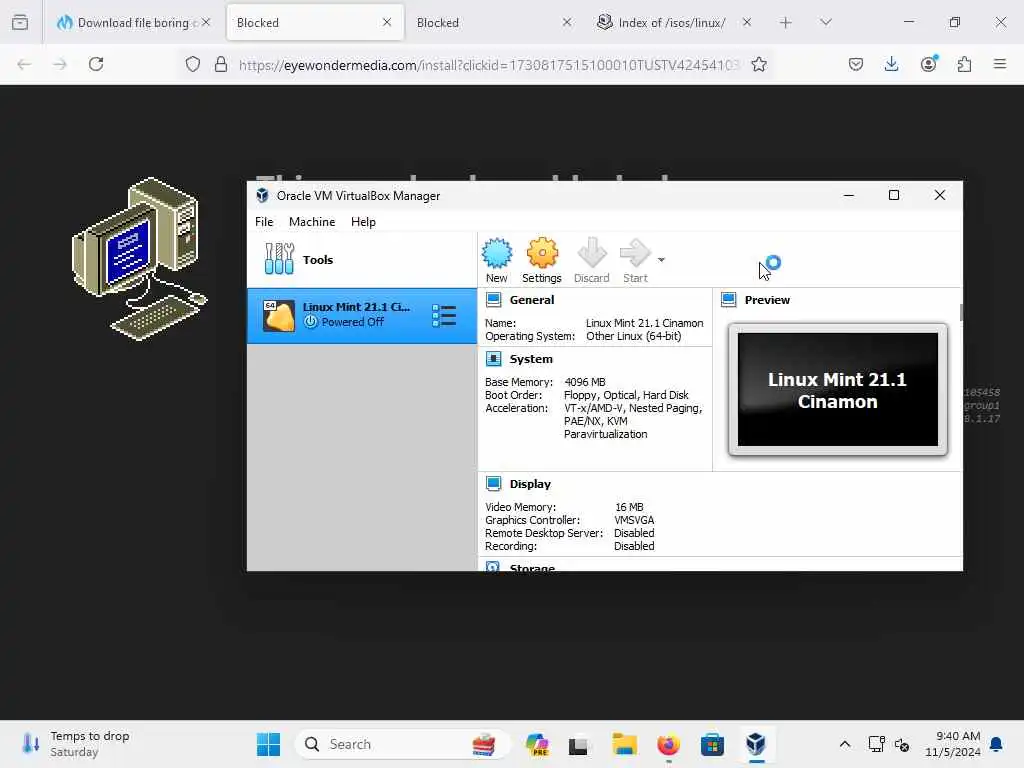1024x768 pixels.
Task: Click the Firefox View icon
Action: [x=20, y=22]
